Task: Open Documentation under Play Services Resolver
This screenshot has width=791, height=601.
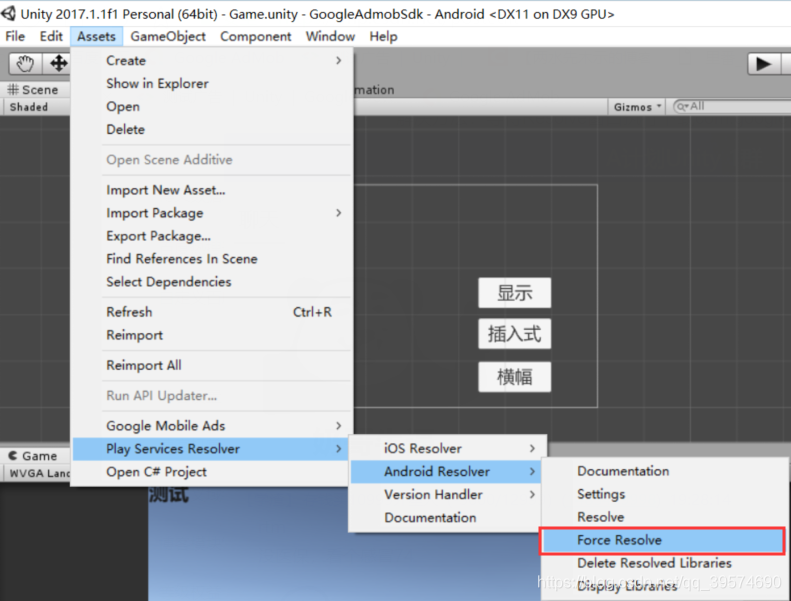Action: [x=448, y=517]
